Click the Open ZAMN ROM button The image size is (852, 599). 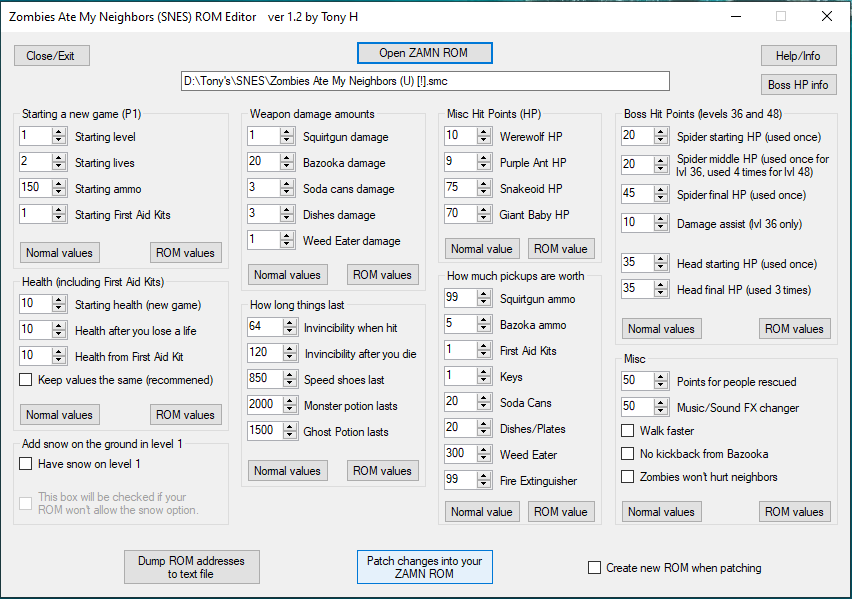coord(424,53)
